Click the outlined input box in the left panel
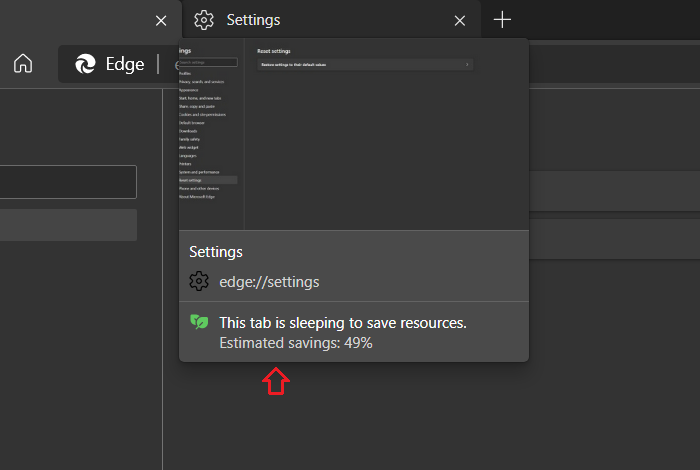700x470 pixels. 68,182
